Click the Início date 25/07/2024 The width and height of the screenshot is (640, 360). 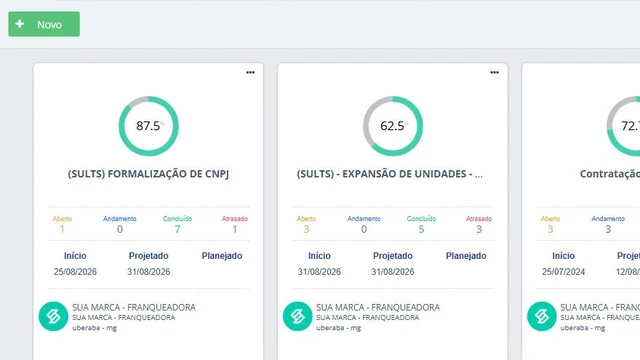(563, 272)
